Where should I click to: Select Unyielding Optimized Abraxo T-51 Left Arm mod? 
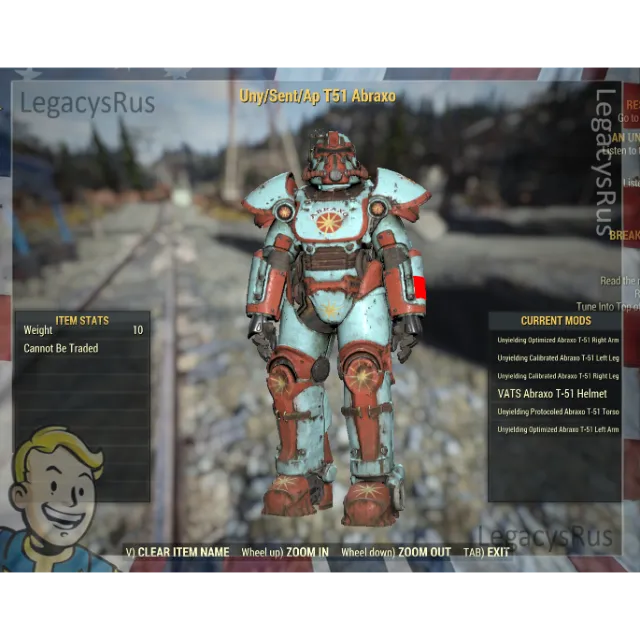[557, 430]
